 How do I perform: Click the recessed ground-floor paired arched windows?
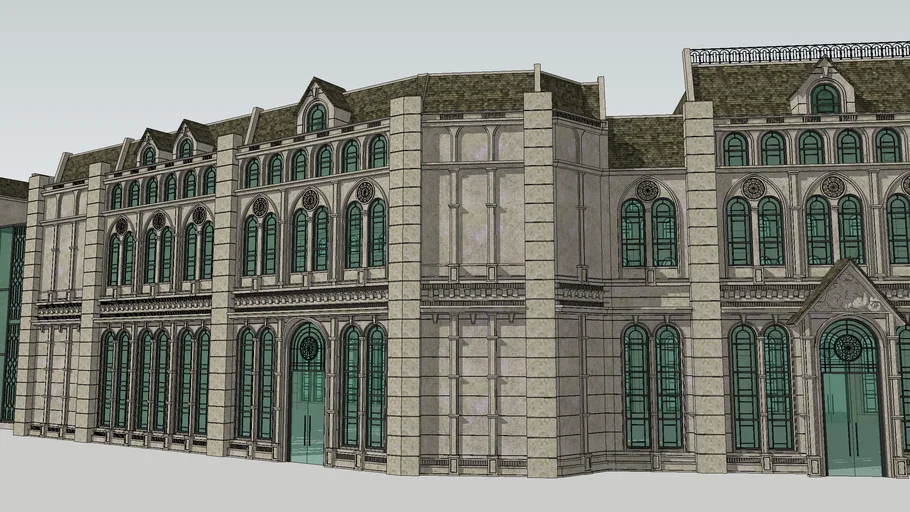coord(652,387)
